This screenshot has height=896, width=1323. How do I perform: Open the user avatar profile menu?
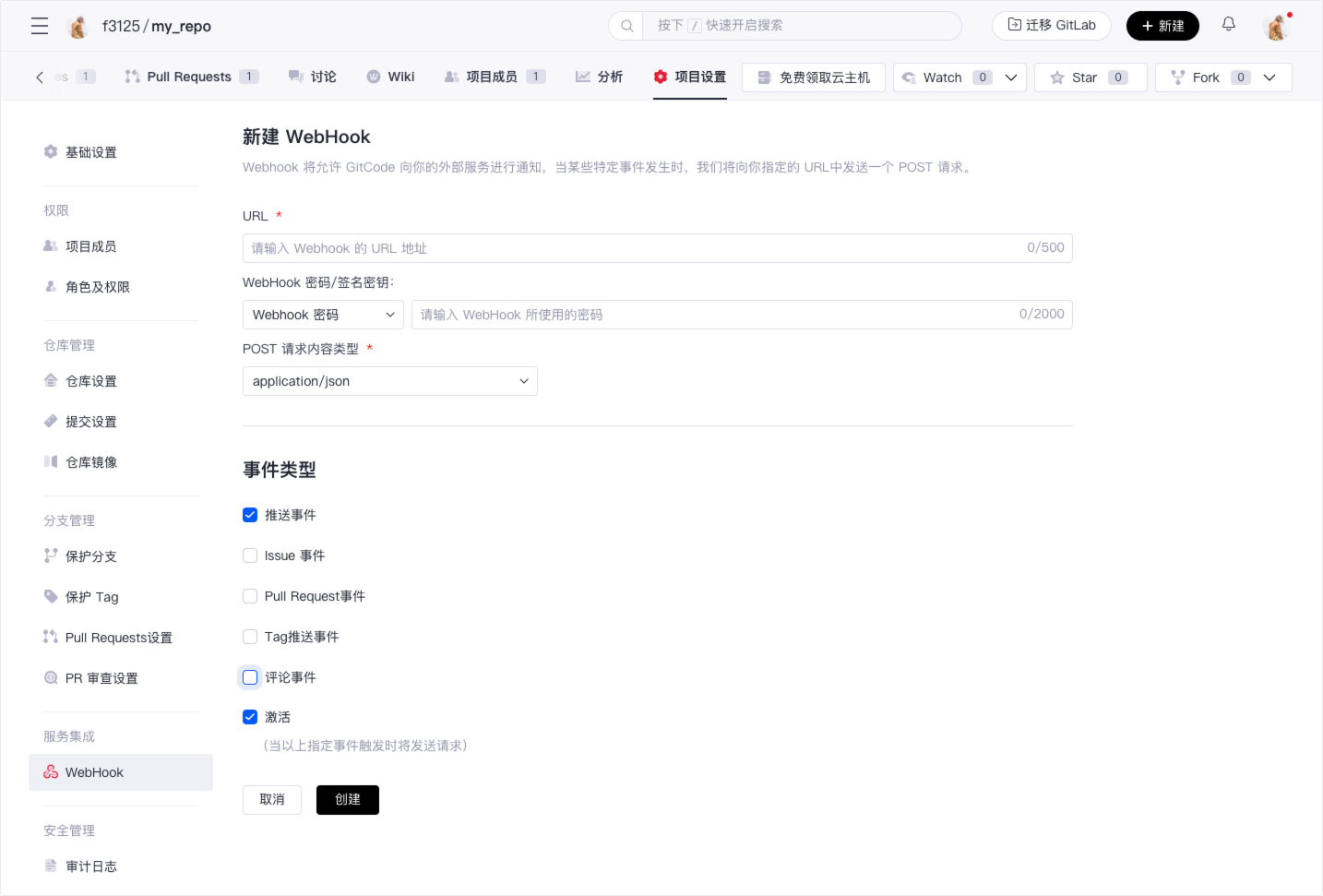click(x=1276, y=27)
